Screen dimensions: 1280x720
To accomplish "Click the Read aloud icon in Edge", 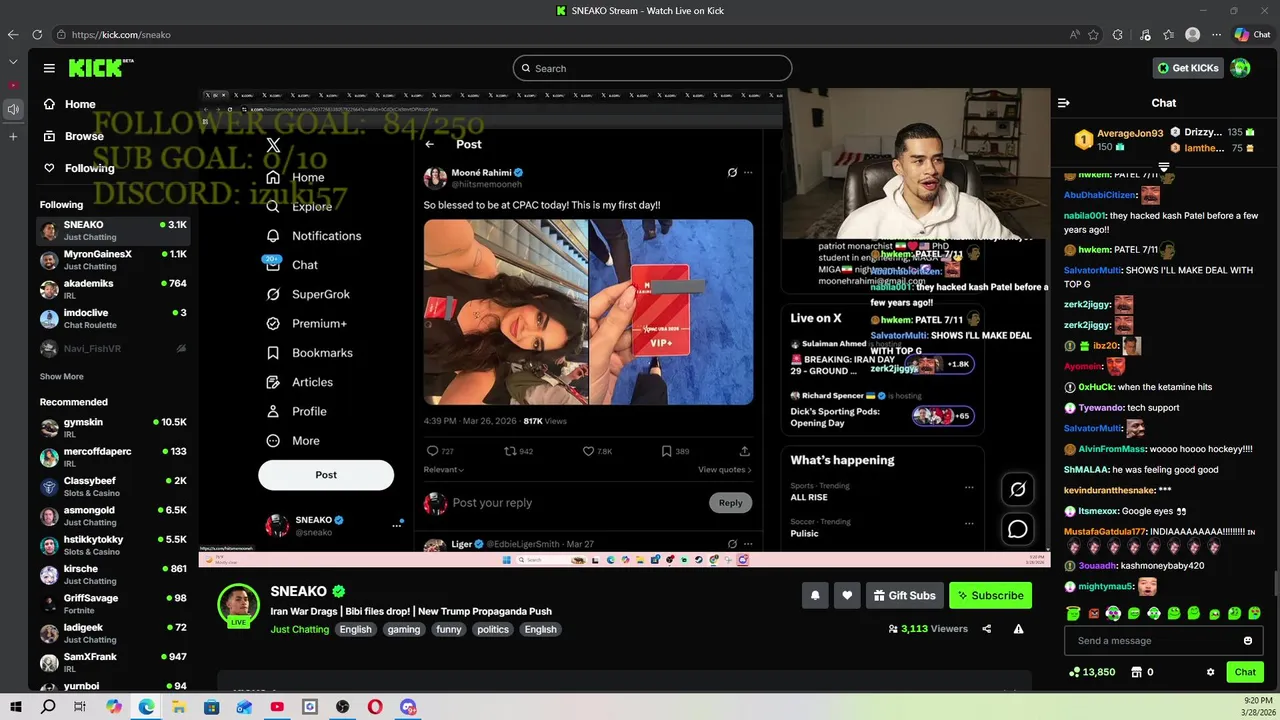I will tap(1075, 34).
